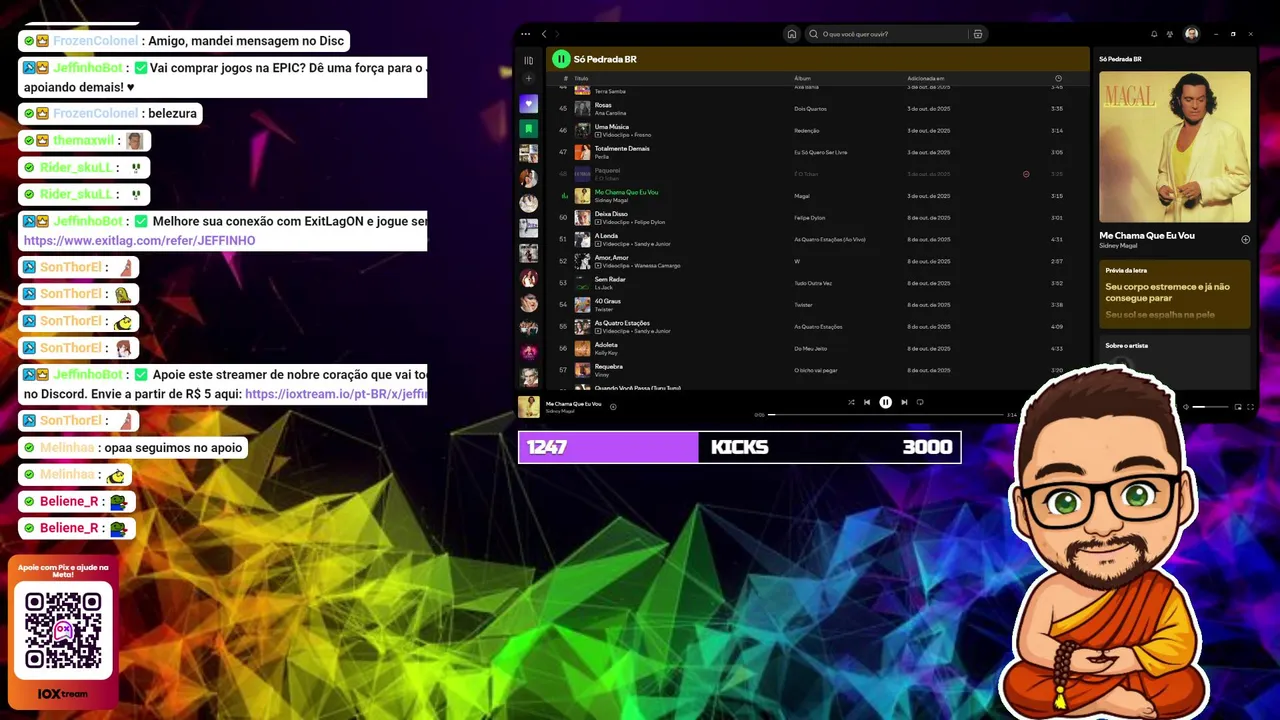Pause playback in the player bar
The image size is (1280, 720).
pyautogui.click(x=885, y=402)
